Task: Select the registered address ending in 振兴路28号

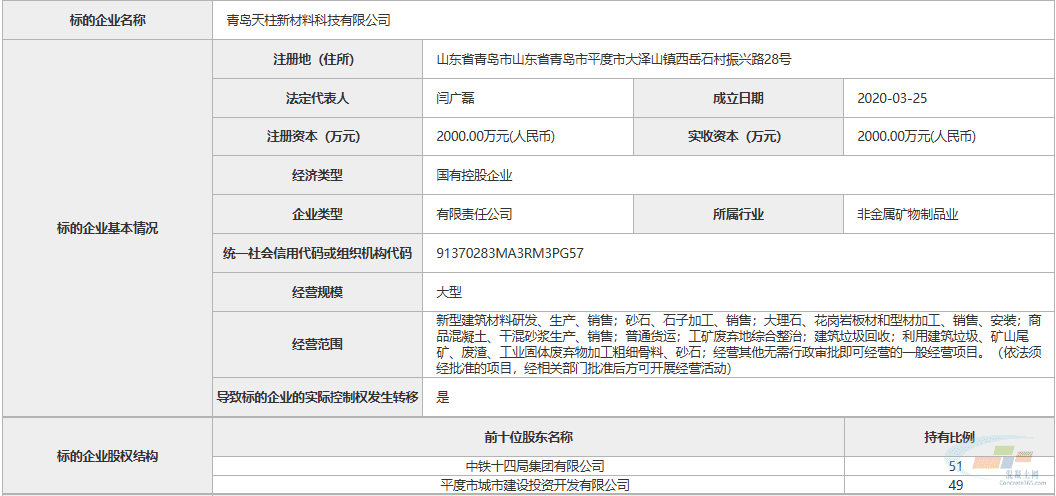Action: tap(614, 59)
